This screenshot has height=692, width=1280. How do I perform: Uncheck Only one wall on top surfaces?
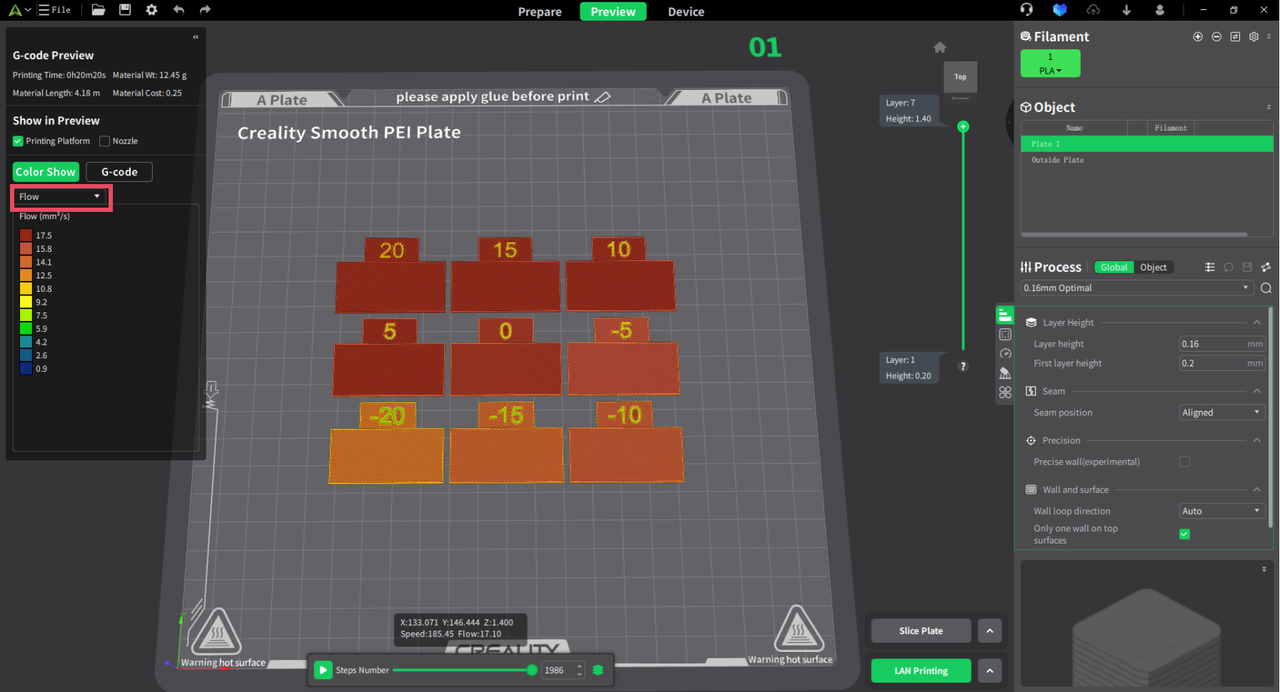(x=1184, y=534)
